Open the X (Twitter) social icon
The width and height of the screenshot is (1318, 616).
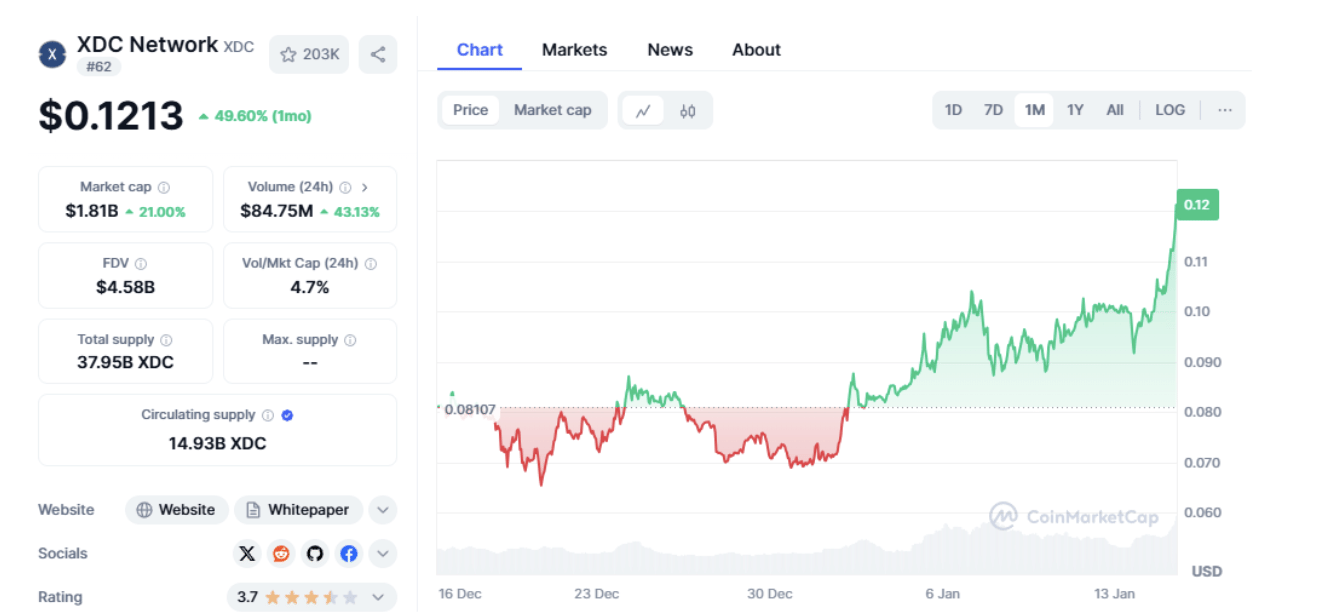pos(247,553)
